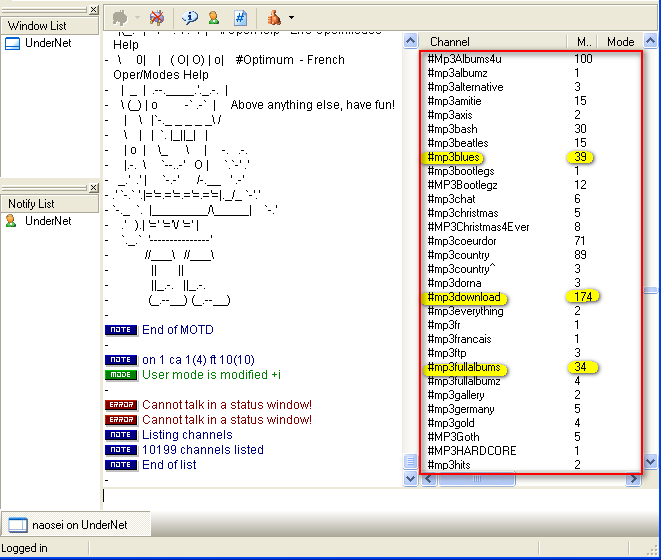Click the message pane scrollbar thumb

(410, 461)
